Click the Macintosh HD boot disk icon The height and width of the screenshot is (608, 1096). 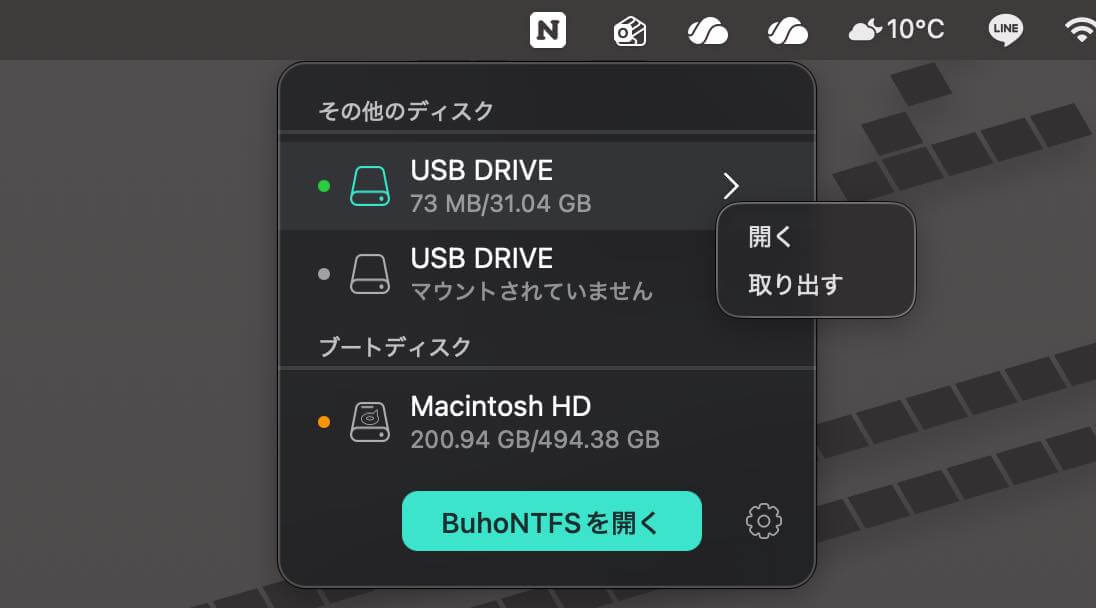pyautogui.click(x=368, y=421)
